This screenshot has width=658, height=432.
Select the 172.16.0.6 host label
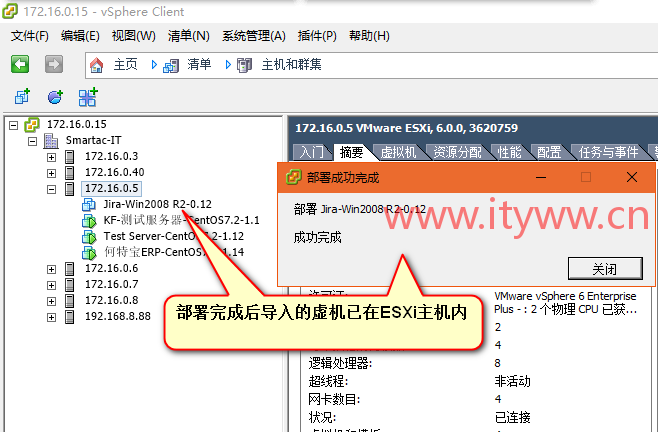point(111,269)
